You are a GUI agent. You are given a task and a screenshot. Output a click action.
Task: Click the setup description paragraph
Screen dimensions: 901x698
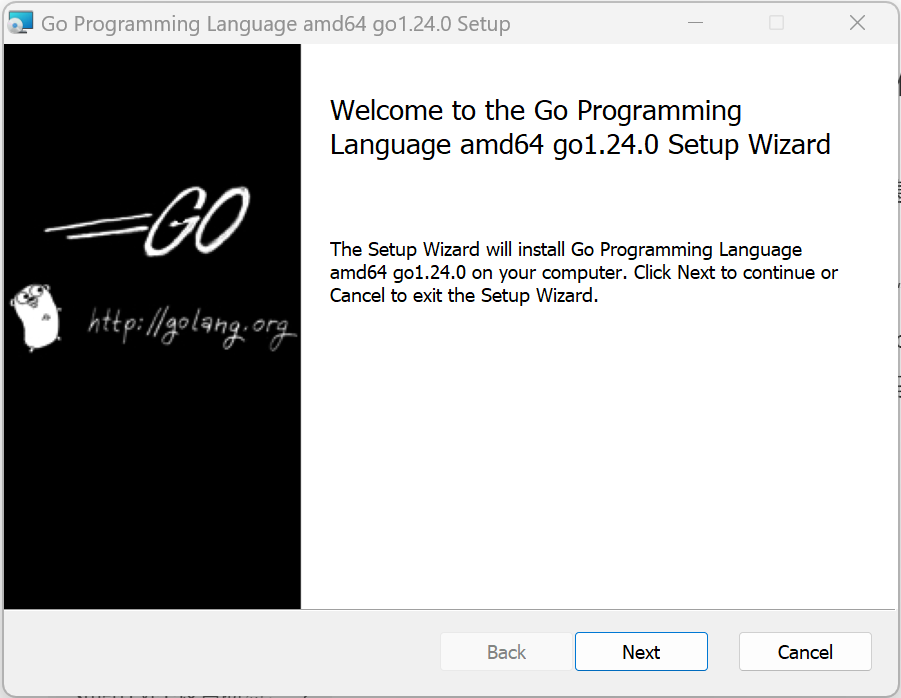tap(583, 272)
